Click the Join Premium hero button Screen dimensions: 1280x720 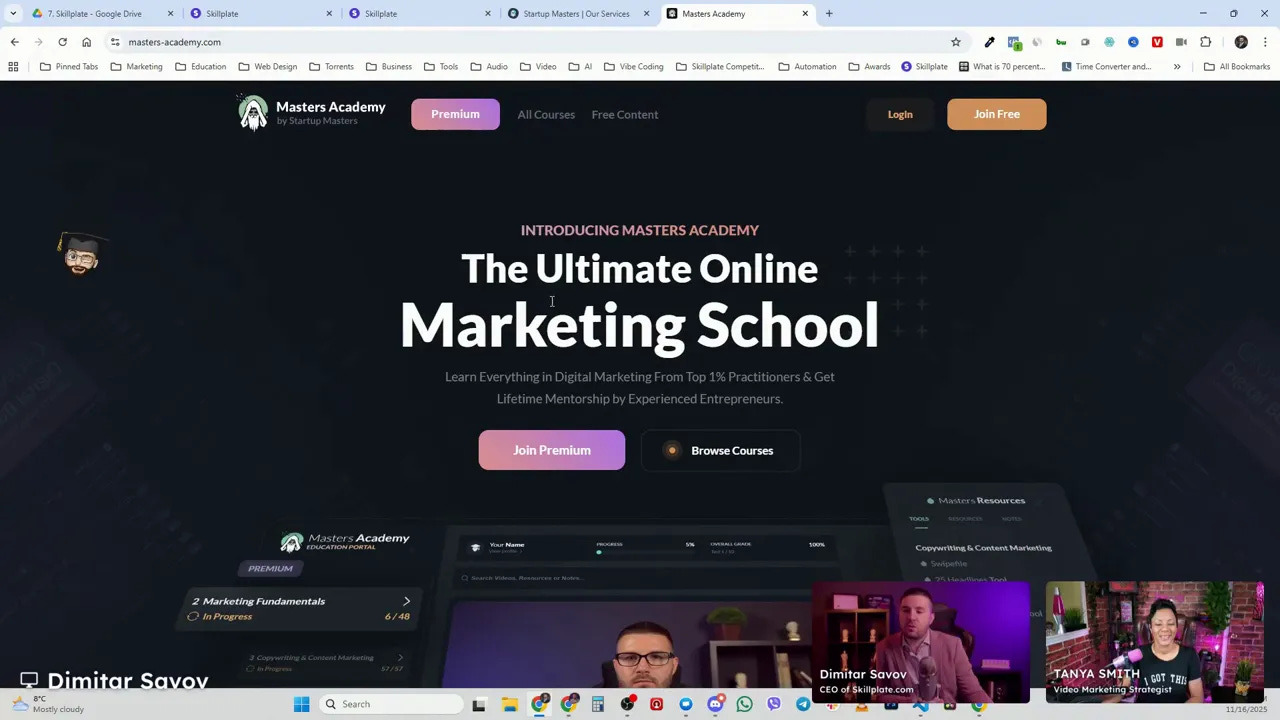coord(552,450)
